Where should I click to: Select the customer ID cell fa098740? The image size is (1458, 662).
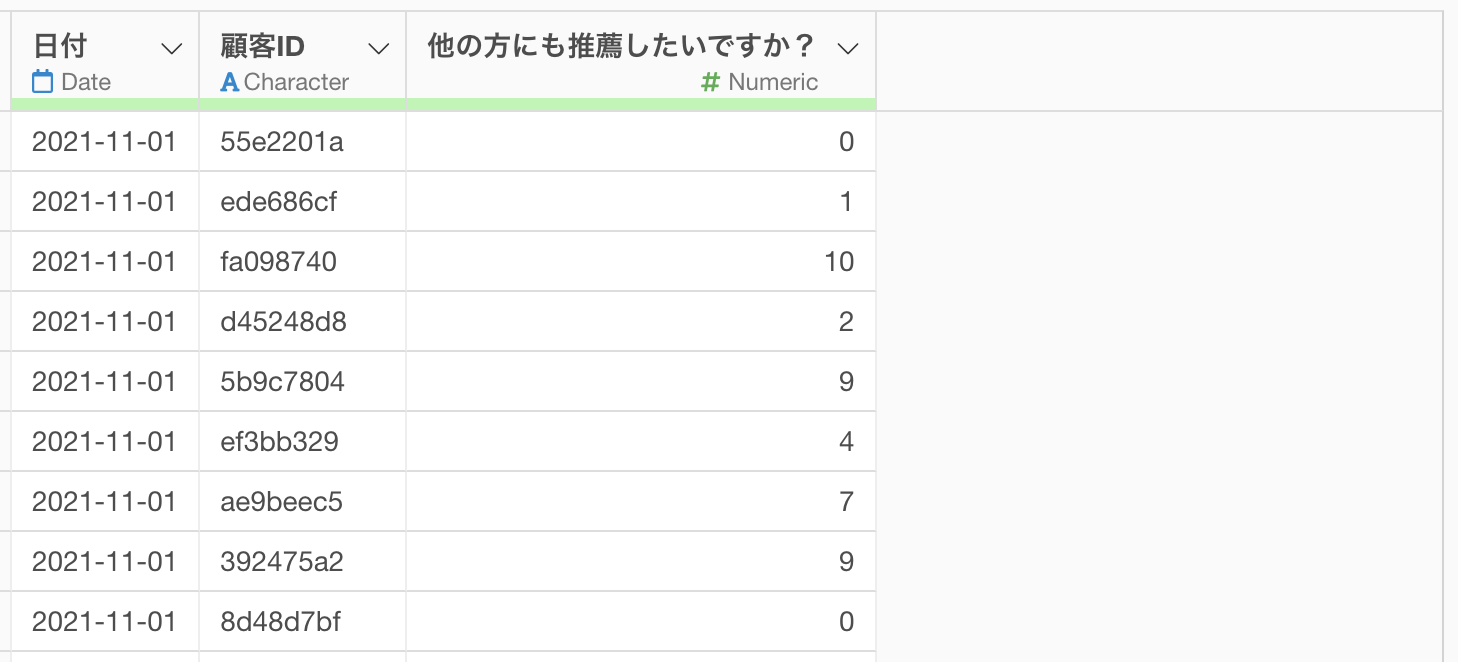303,262
